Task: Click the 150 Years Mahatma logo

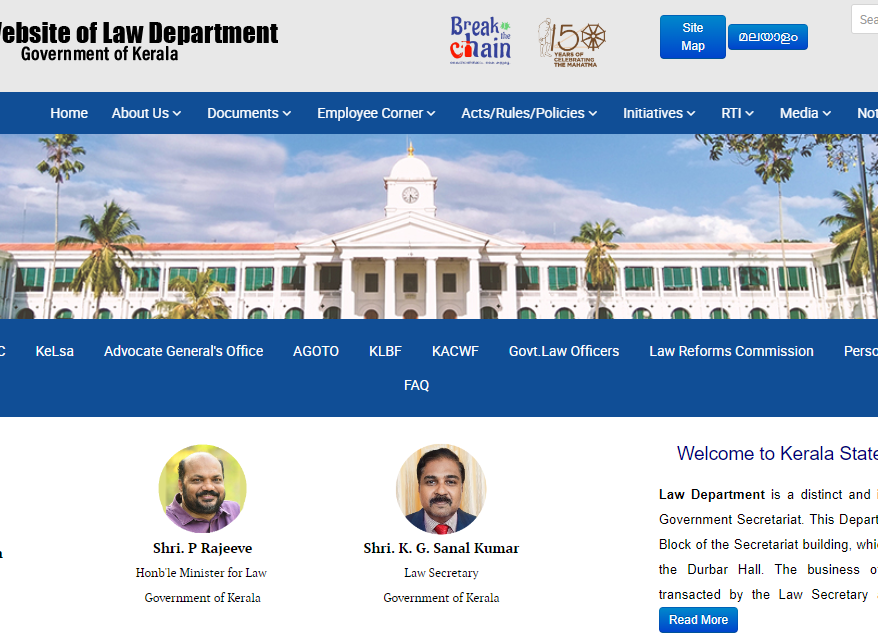Action: [x=571, y=42]
